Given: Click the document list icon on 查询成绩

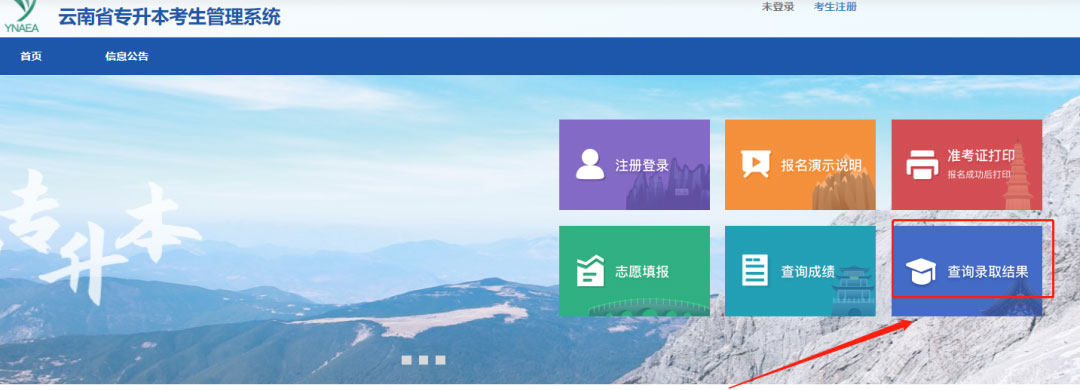Looking at the screenshot, I should point(755,270).
